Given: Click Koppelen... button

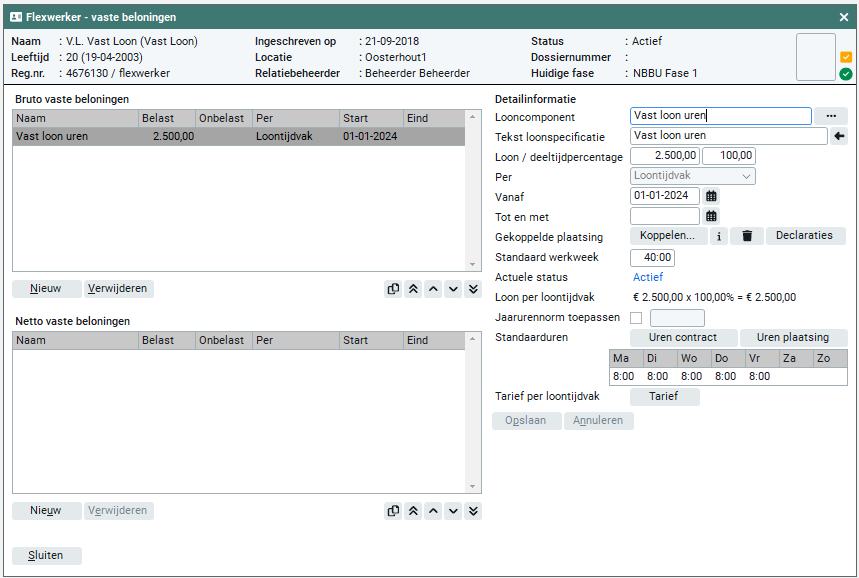Looking at the screenshot, I should coord(668,236).
